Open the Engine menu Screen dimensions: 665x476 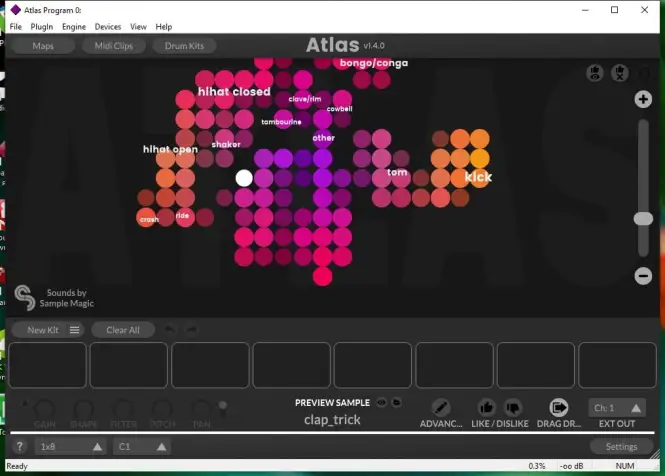pyautogui.click(x=74, y=27)
